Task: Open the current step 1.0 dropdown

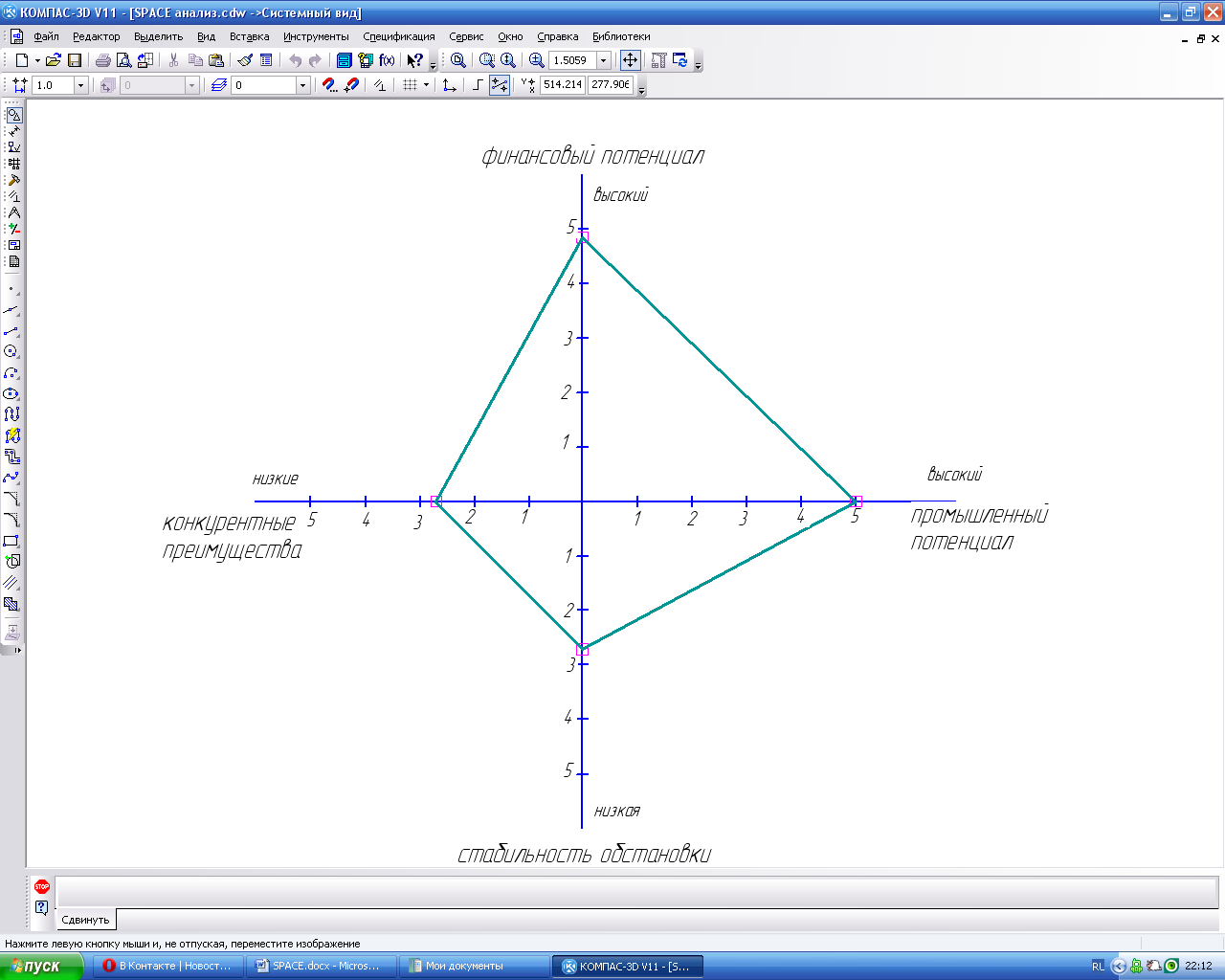Action: pos(80,85)
